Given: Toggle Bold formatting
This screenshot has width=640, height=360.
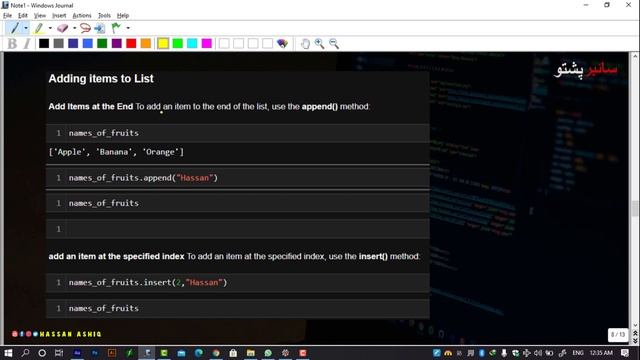Looking at the screenshot, I should [12, 43].
